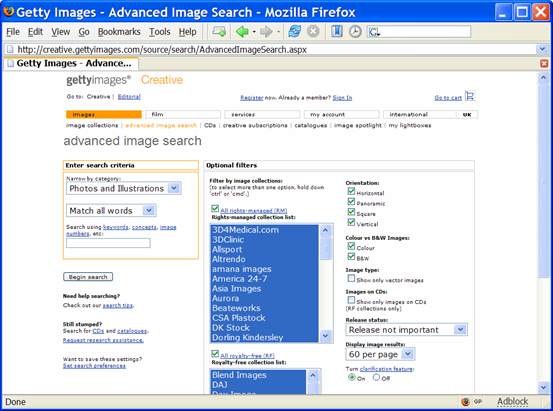Open the address bar history dropdown
The image size is (553, 411).
point(542,49)
